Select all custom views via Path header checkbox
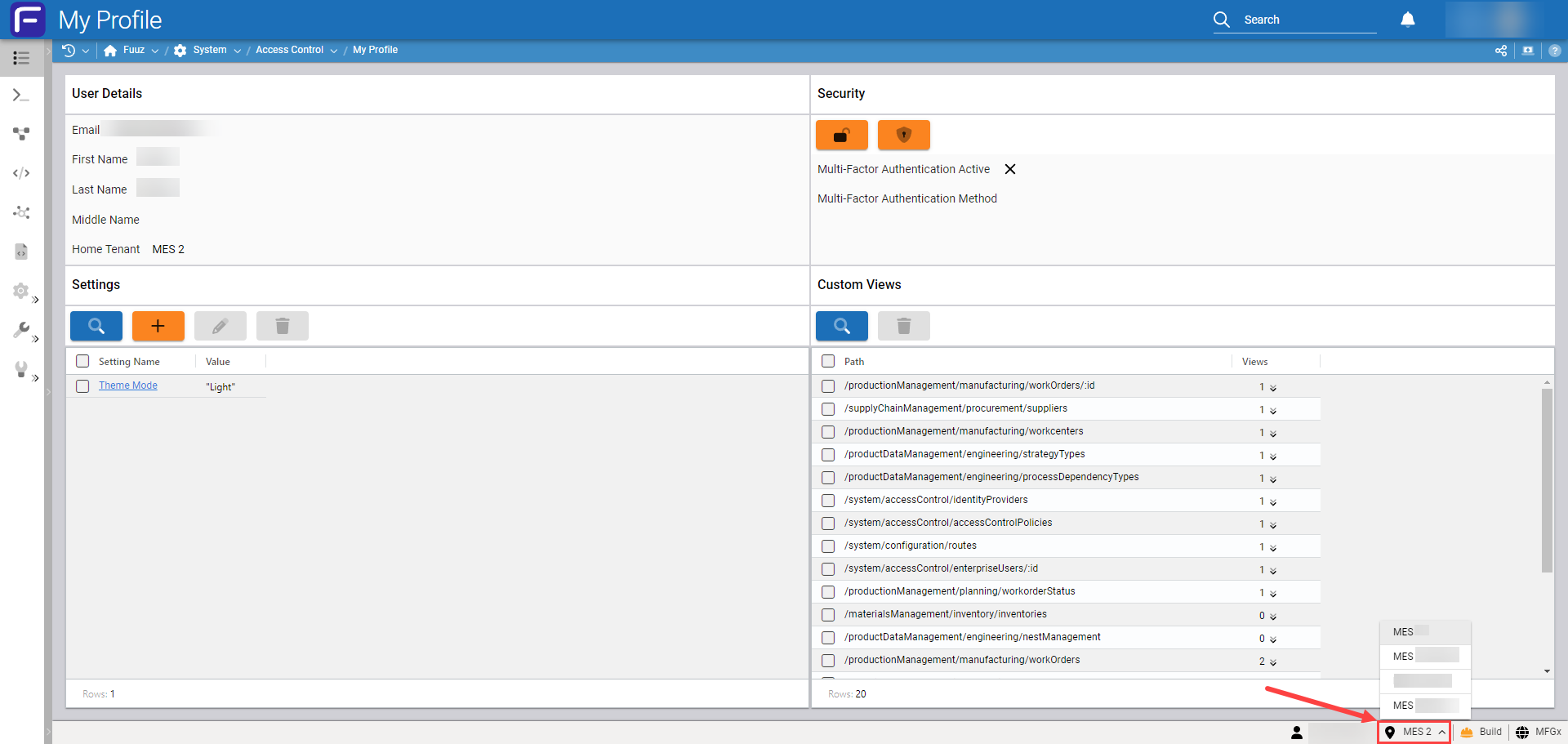Screen dimensions: 1568x744 tap(828, 361)
